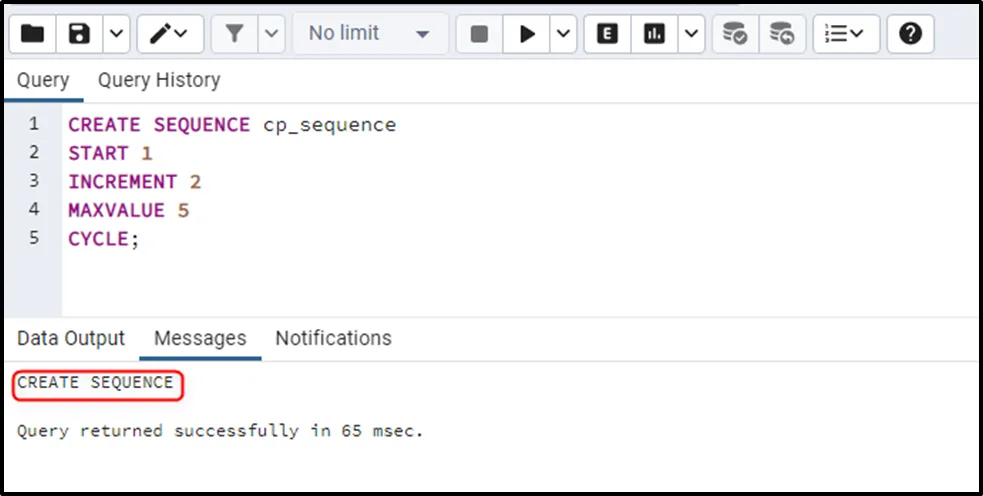Switch to the Data Output tab
Viewport: 983px width, 496px height.
point(71,338)
